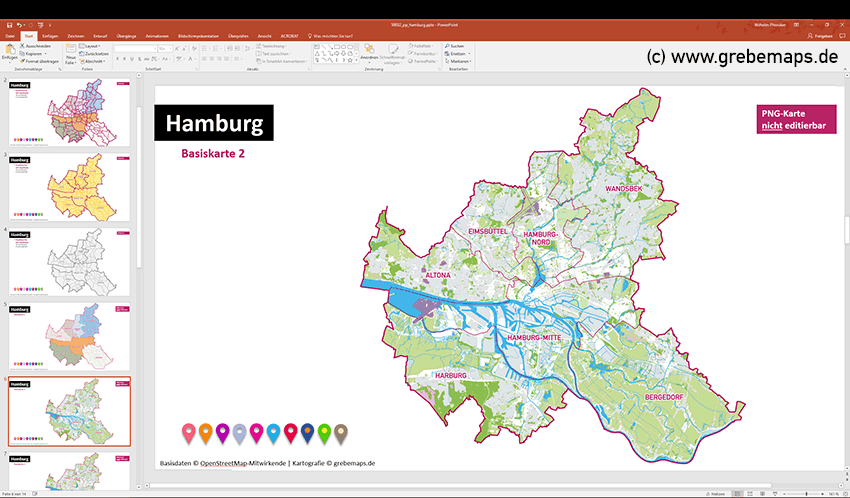Click the Freigeben share button

pos(822,35)
